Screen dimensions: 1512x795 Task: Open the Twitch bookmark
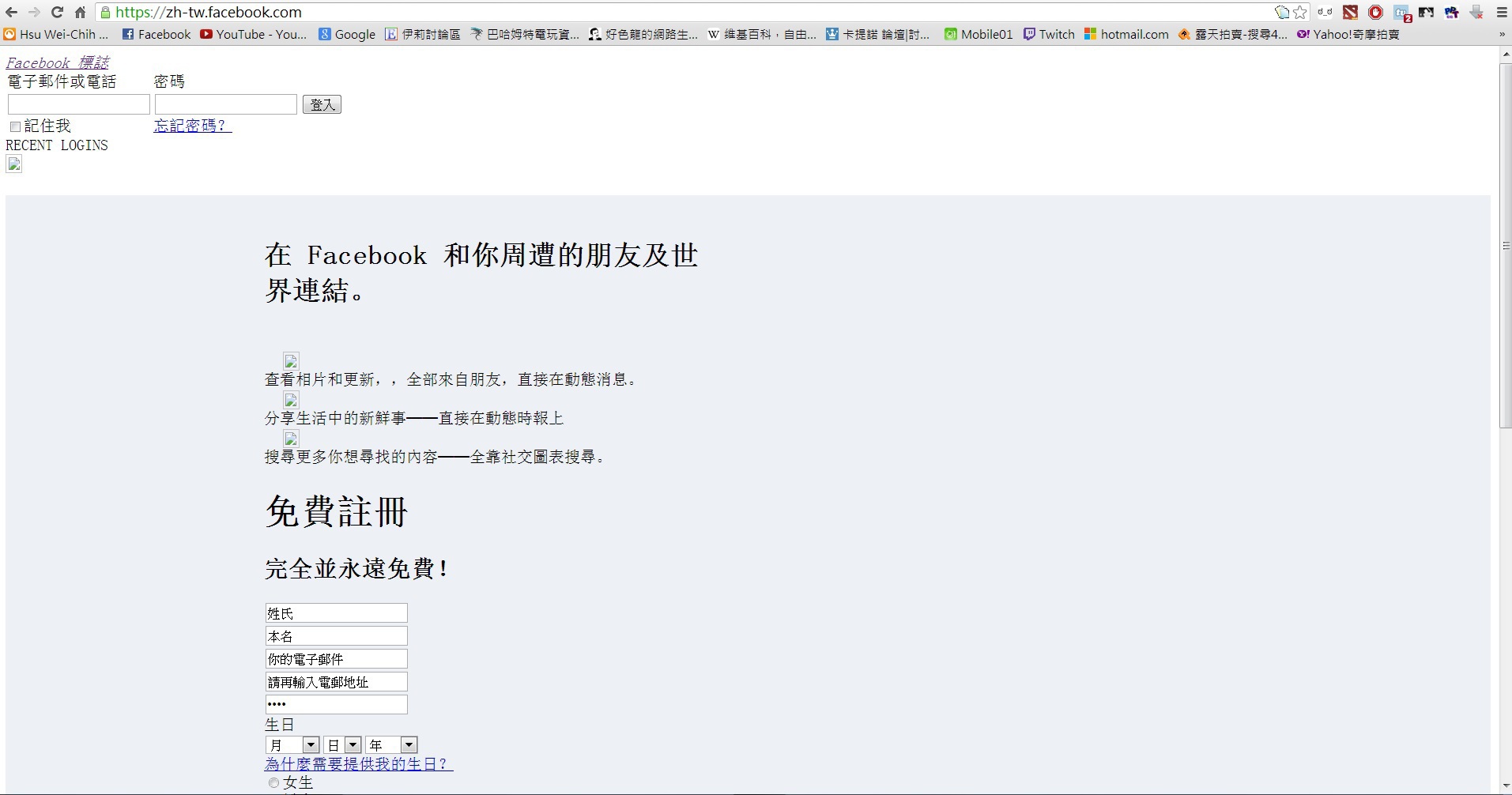tap(1049, 35)
